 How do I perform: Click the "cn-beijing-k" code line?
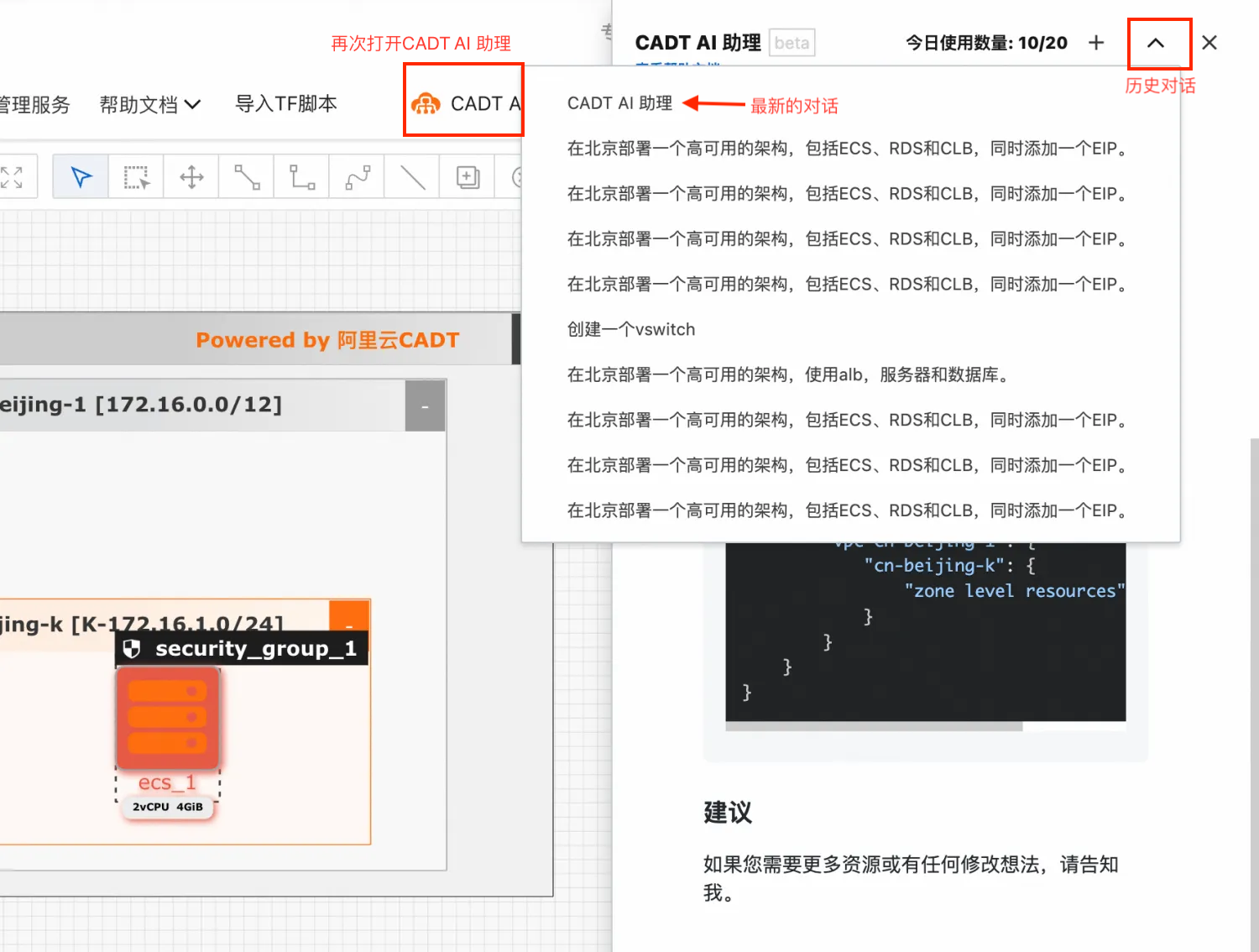coord(949,566)
